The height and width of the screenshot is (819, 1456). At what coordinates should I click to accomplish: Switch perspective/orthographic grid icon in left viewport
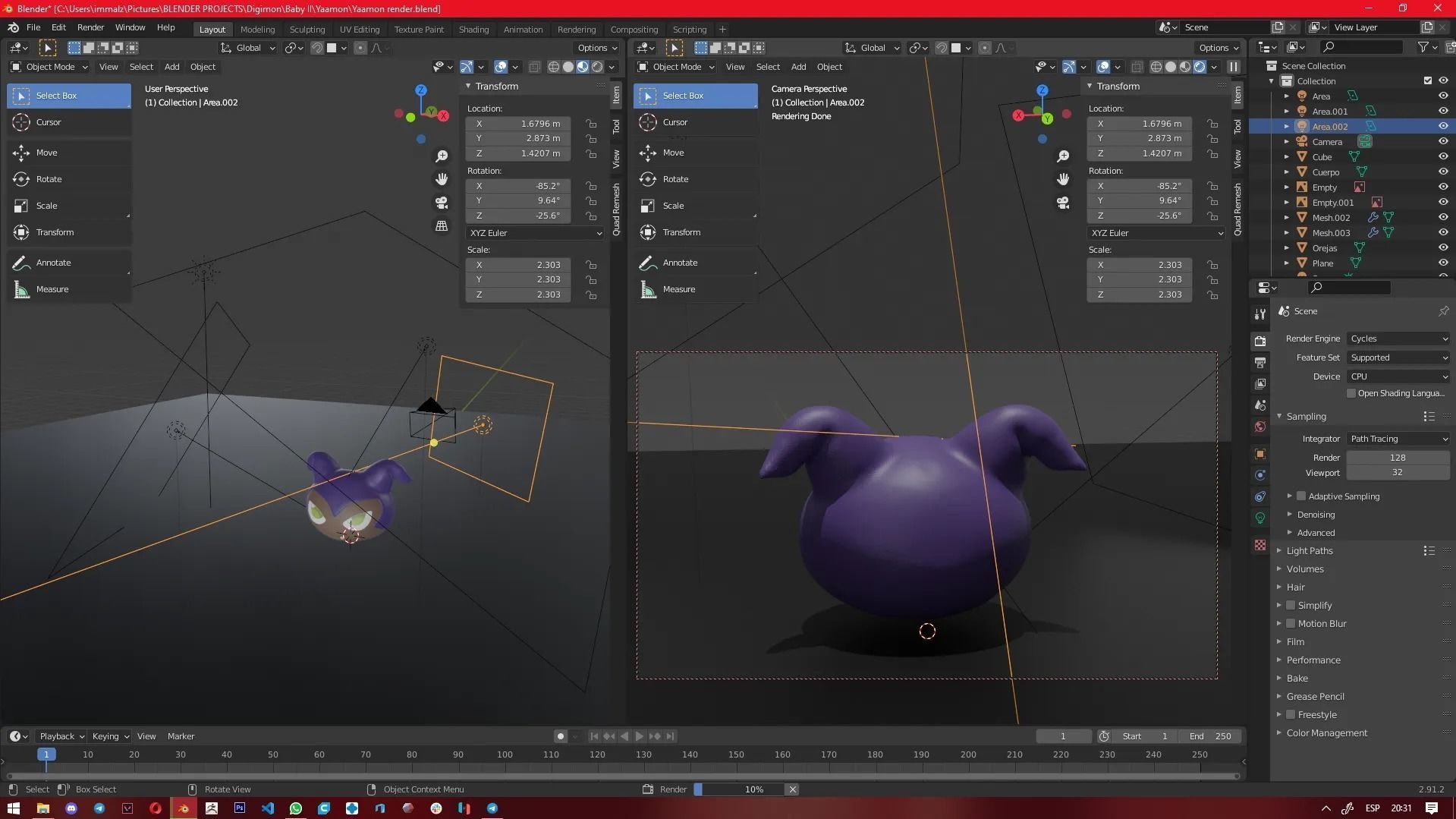tap(442, 226)
